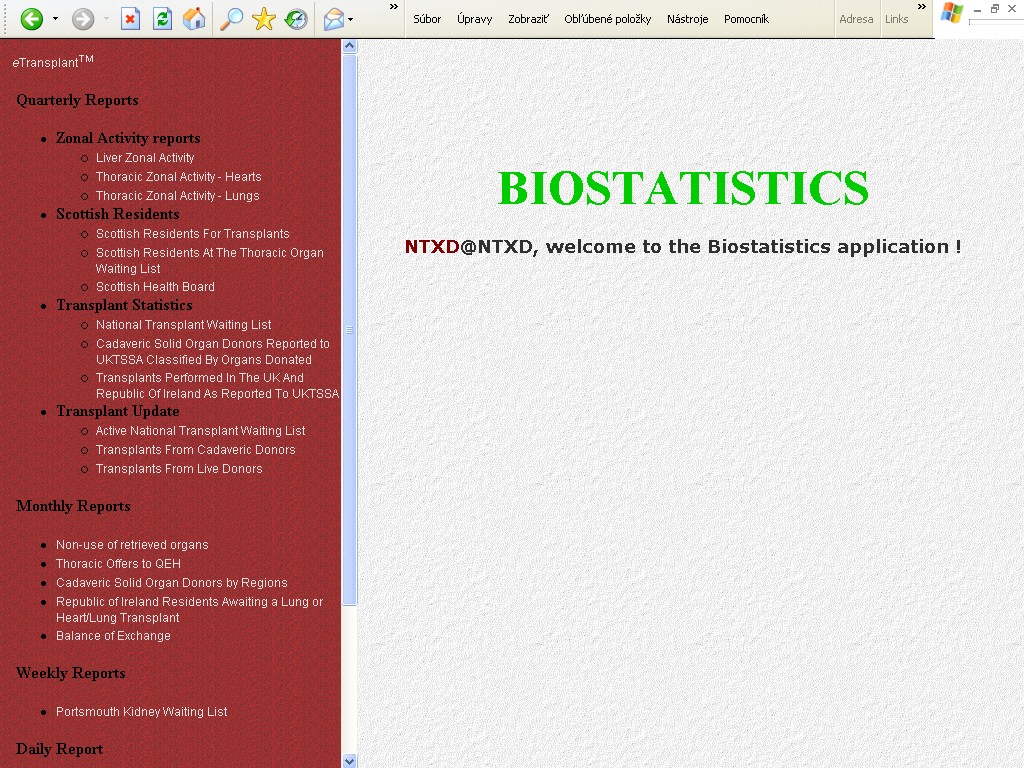Click the Adresa toolbar label
1024x768 pixels.
pos(856,19)
